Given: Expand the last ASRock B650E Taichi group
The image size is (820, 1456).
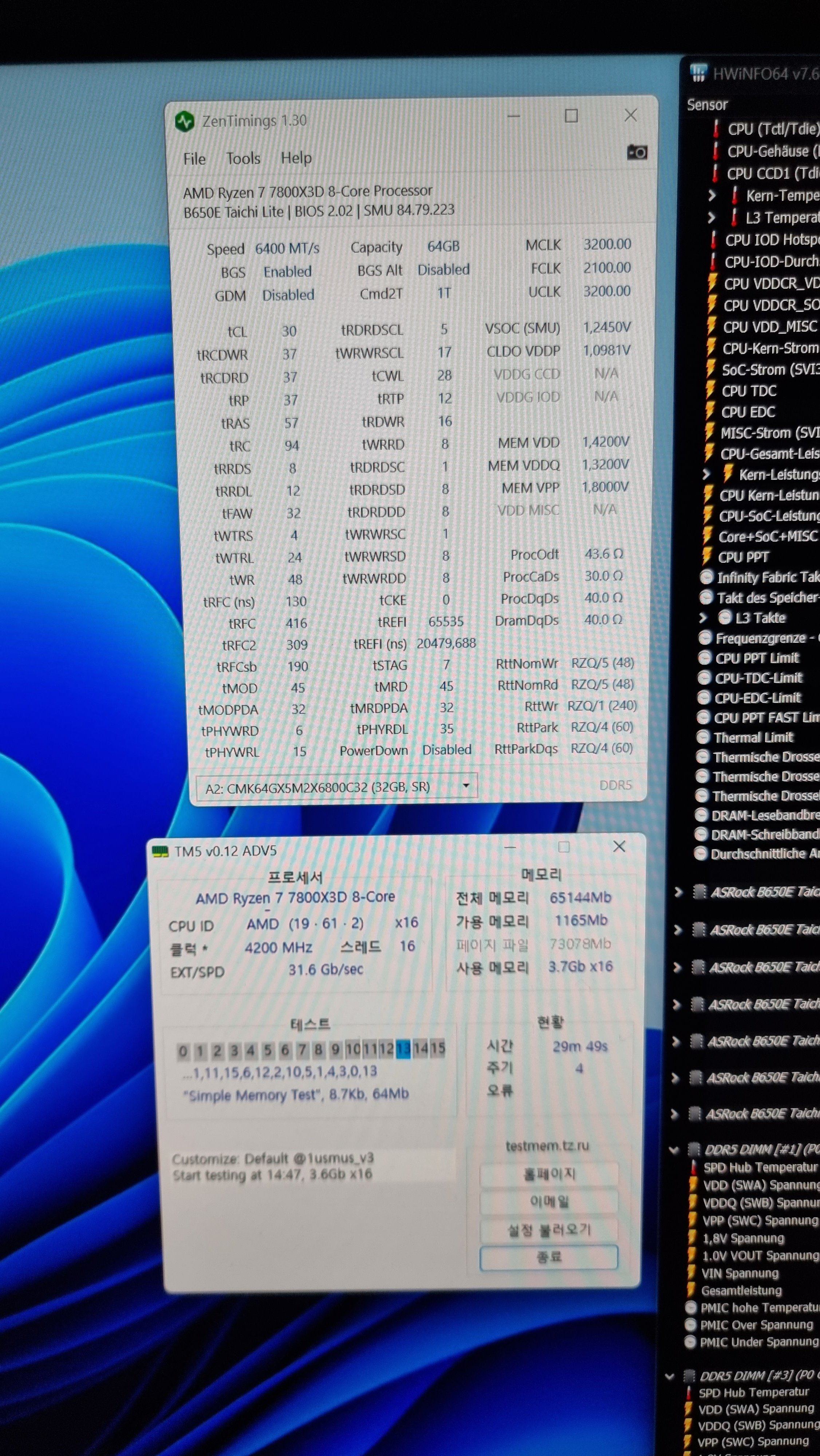Looking at the screenshot, I should (674, 1114).
